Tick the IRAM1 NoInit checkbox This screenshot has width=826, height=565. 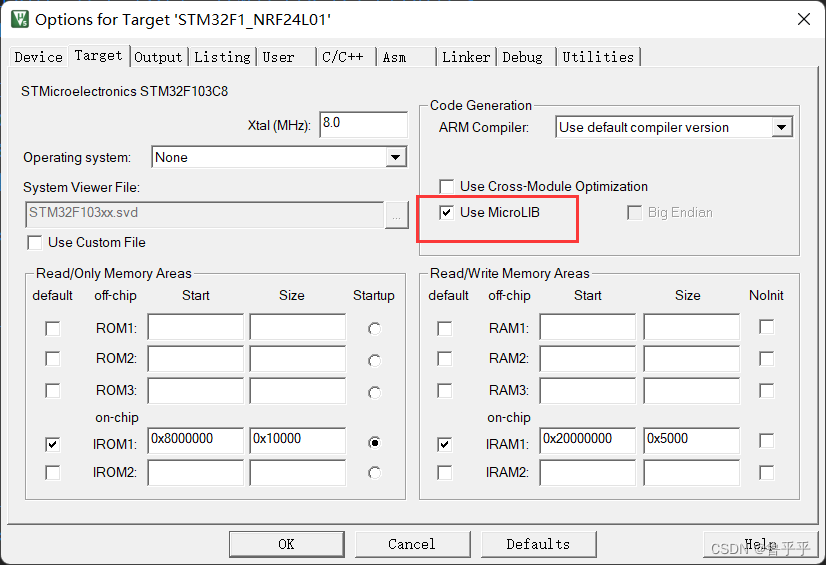click(x=766, y=441)
